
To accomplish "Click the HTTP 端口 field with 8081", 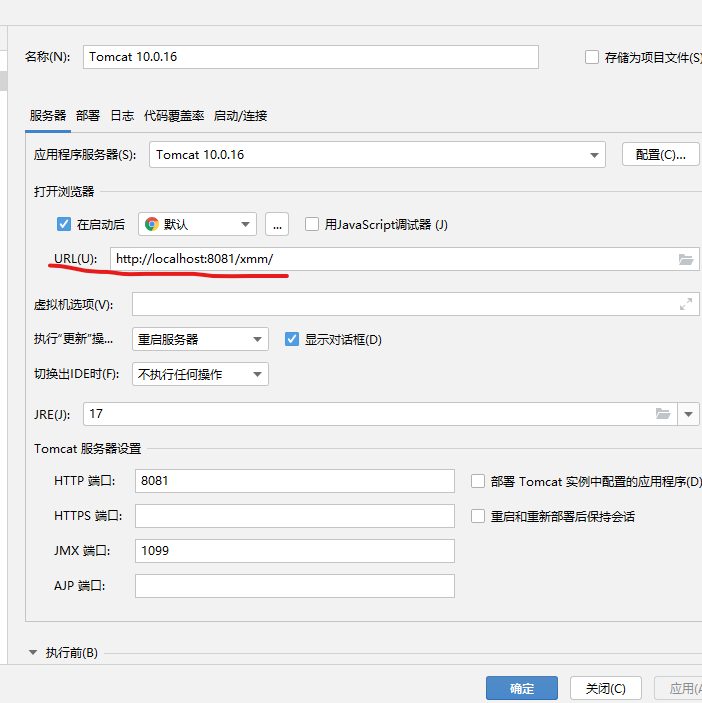I will coord(295,481).
